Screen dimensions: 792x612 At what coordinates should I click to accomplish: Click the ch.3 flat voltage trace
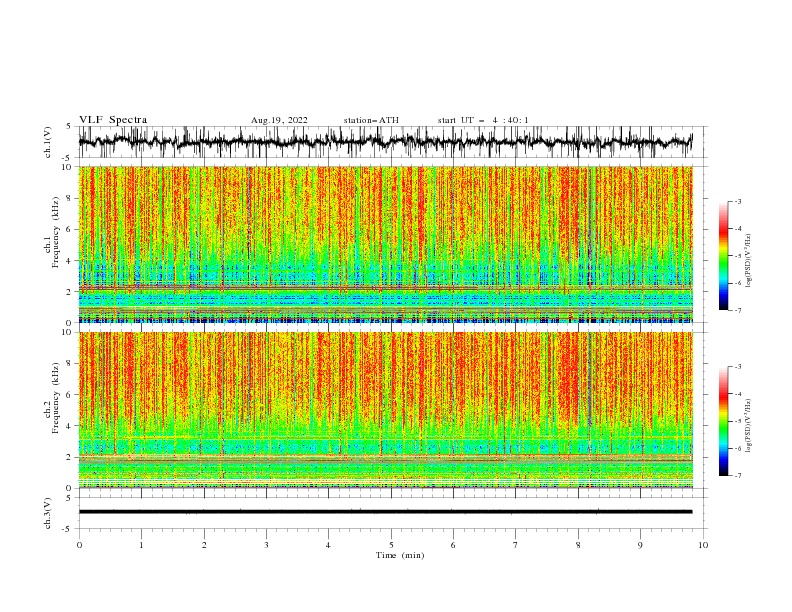pos(386,512)
